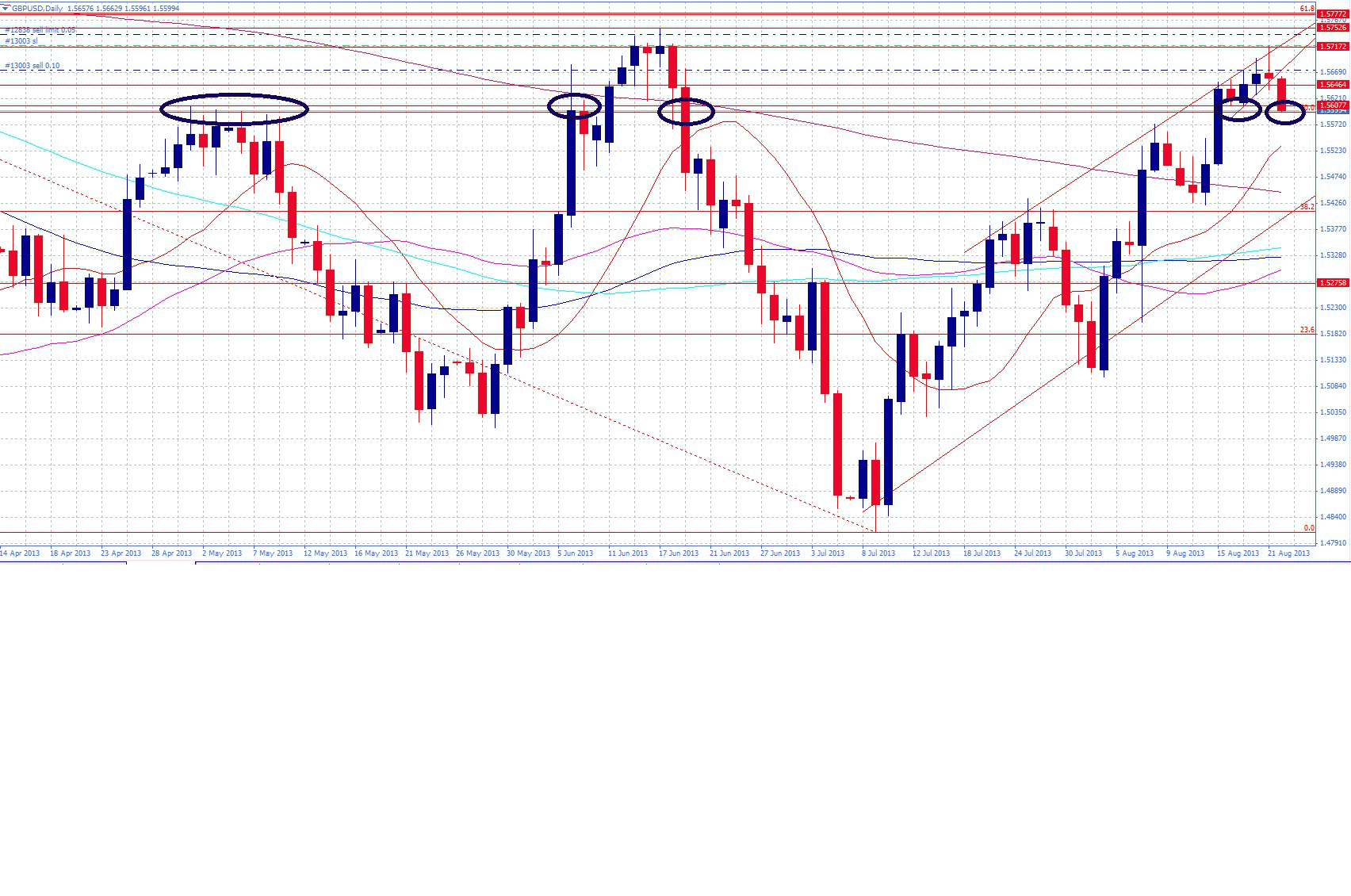Click the 8 Jul 2013 date label
This screenshot has width=1351, height=896.
click(878, 553)
